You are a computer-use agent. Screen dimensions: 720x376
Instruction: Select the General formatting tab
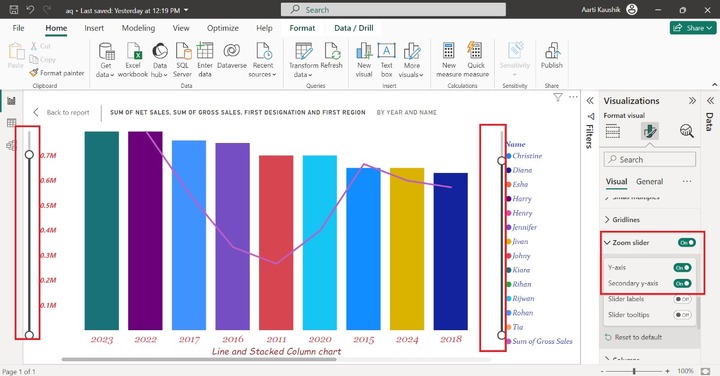coord(649,181)
